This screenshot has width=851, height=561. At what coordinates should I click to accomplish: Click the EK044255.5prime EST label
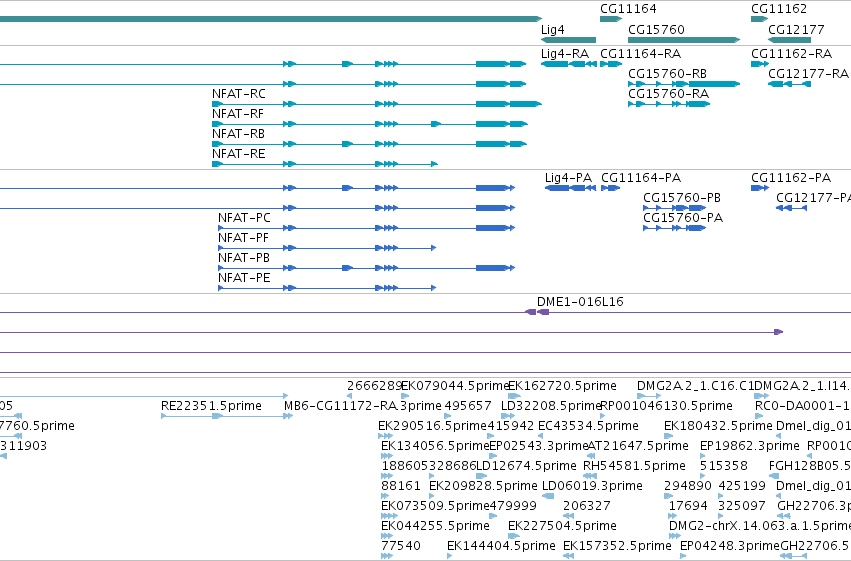435,526
